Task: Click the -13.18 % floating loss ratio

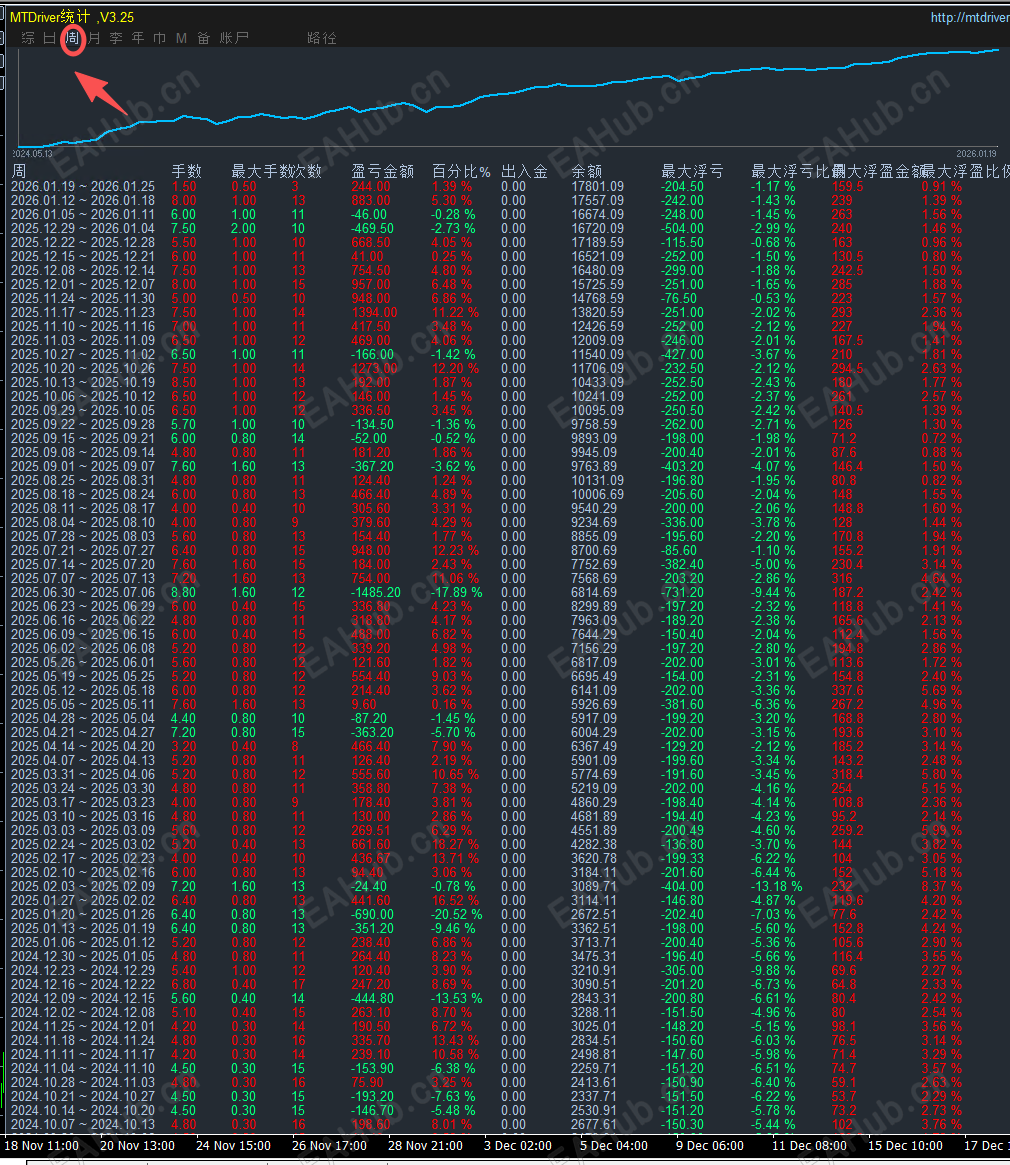Action: tap(776, 886)
